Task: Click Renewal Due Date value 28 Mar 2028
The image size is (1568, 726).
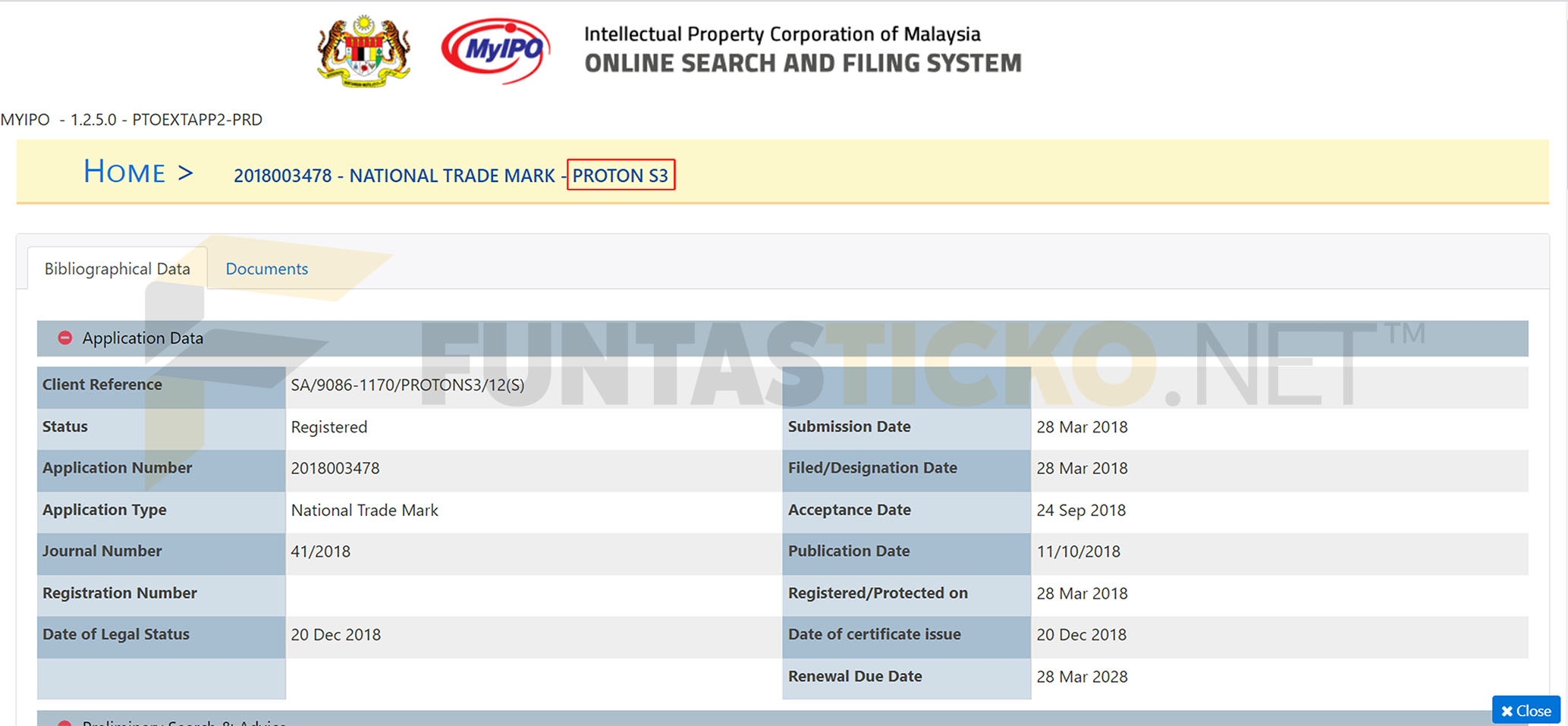Action: (1082, 677)
